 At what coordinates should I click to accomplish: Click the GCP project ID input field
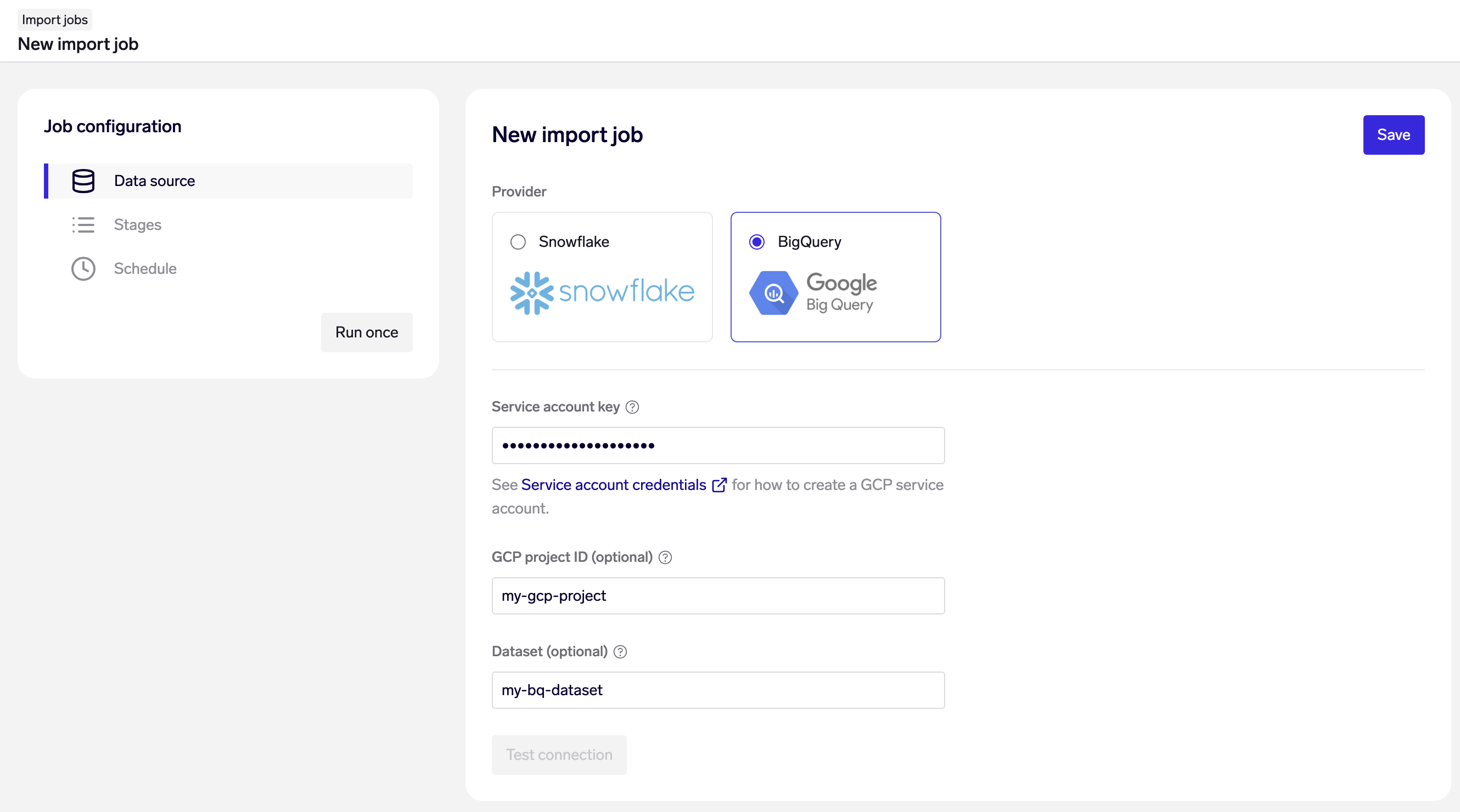coord(718,595)
